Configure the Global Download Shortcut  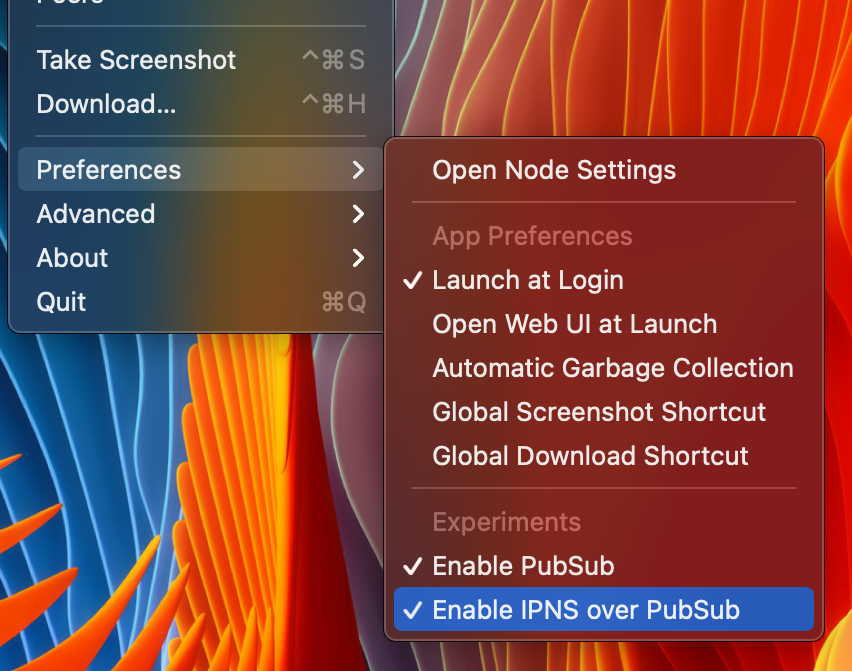[x=589, y=456]
